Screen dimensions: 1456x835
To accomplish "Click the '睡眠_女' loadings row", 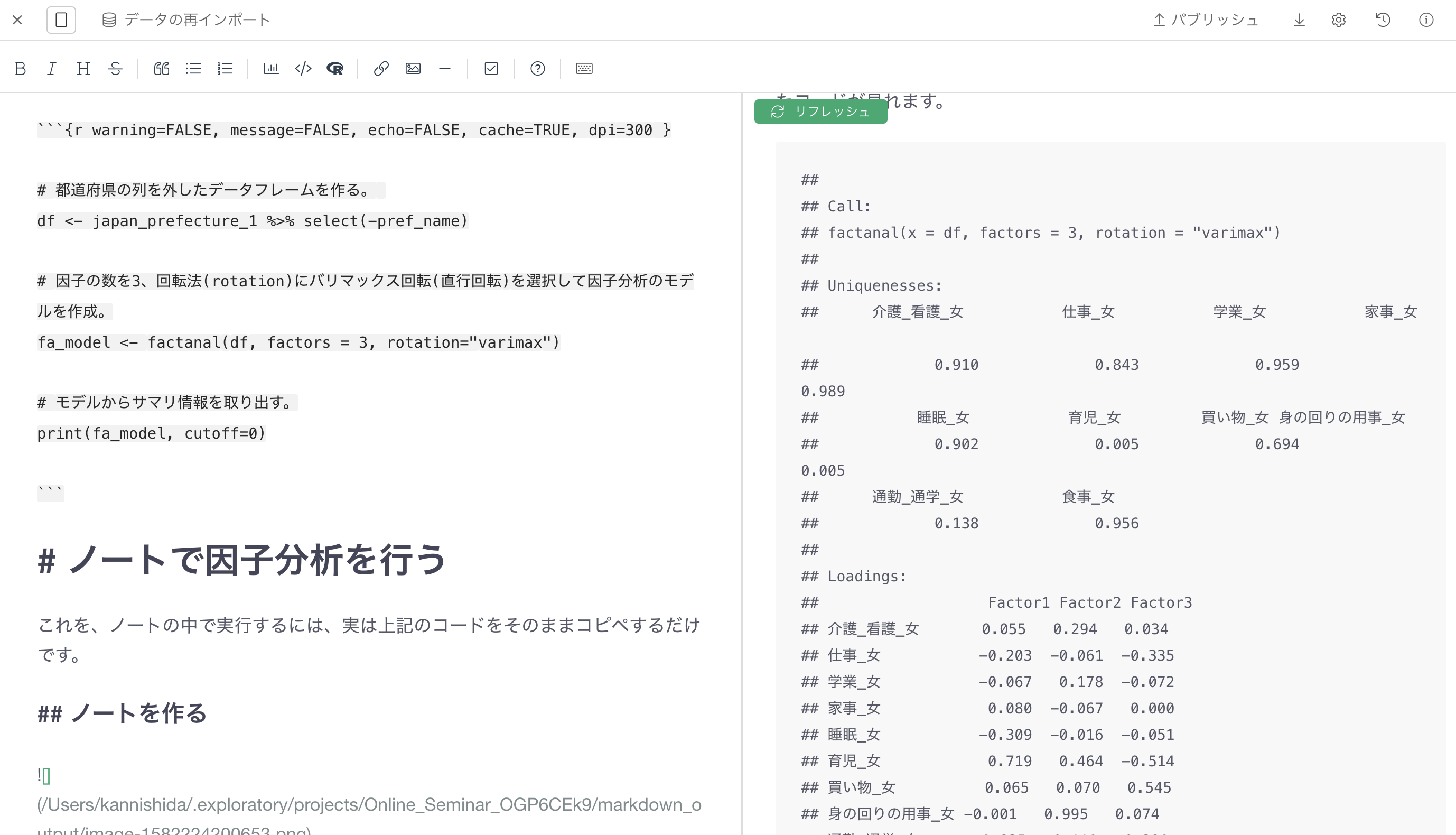I will click(x=988, y=735).
